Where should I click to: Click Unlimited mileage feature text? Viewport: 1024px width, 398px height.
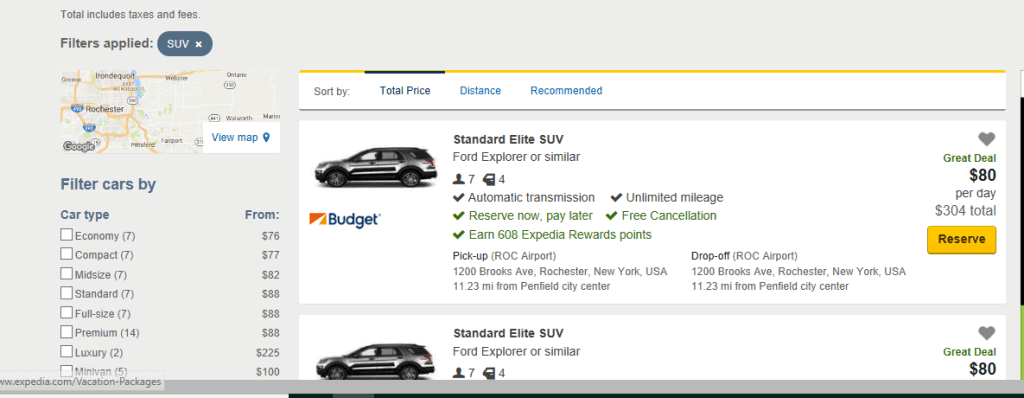point(675,197)
